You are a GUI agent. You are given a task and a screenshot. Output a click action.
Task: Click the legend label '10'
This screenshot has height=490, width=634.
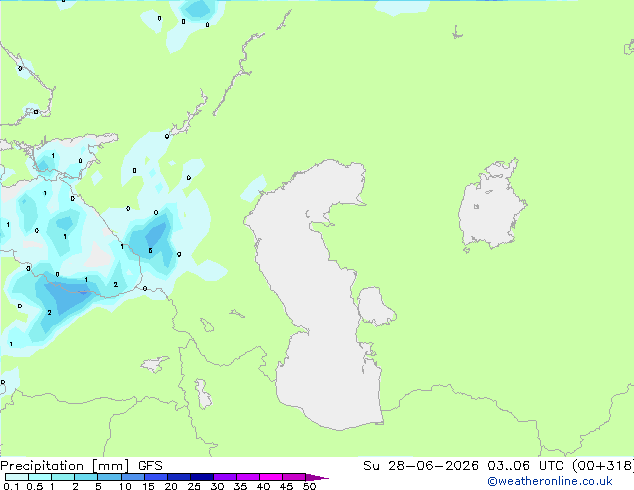point(125,486)
